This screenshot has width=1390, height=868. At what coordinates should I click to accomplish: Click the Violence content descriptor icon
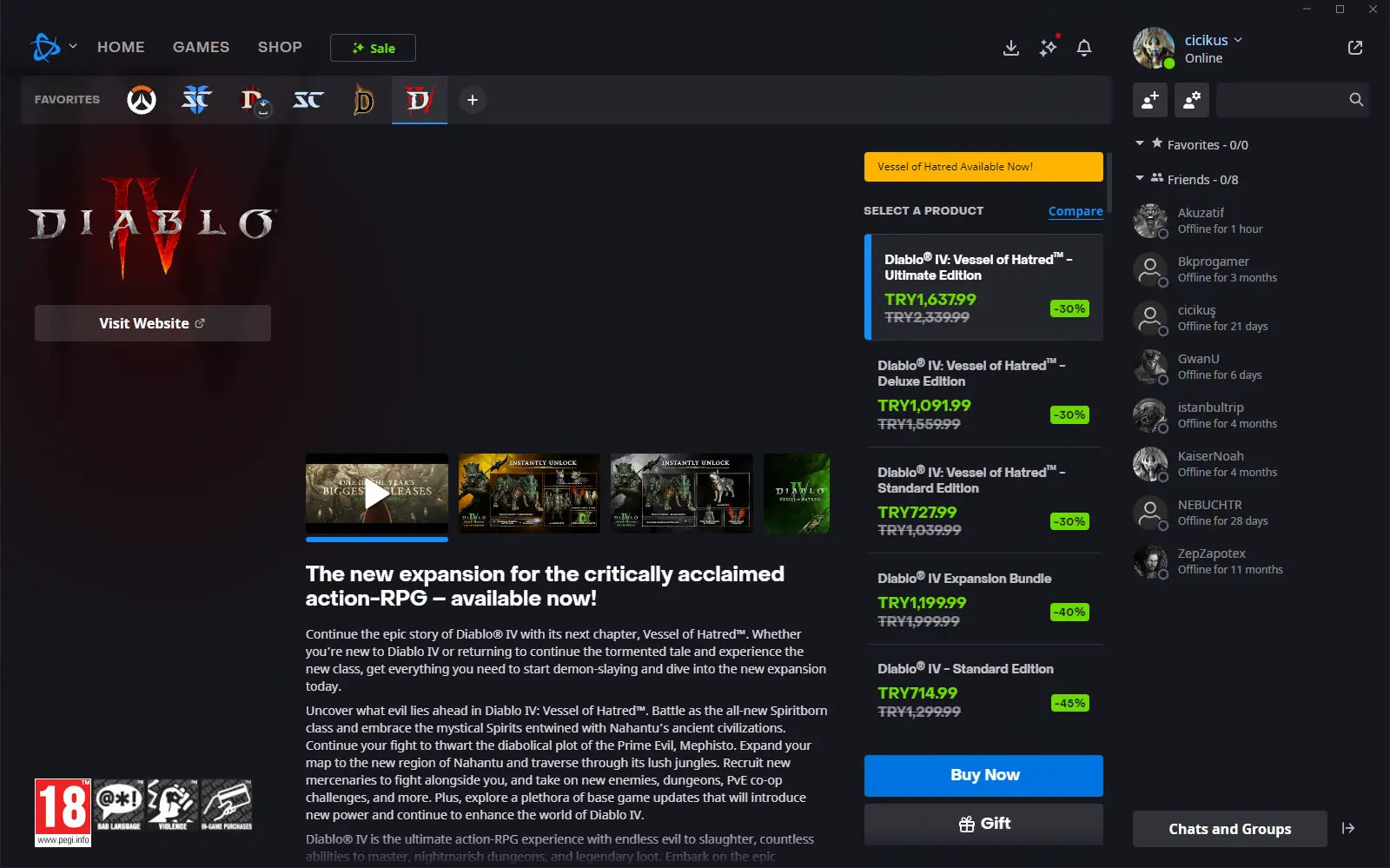point(172,805)
